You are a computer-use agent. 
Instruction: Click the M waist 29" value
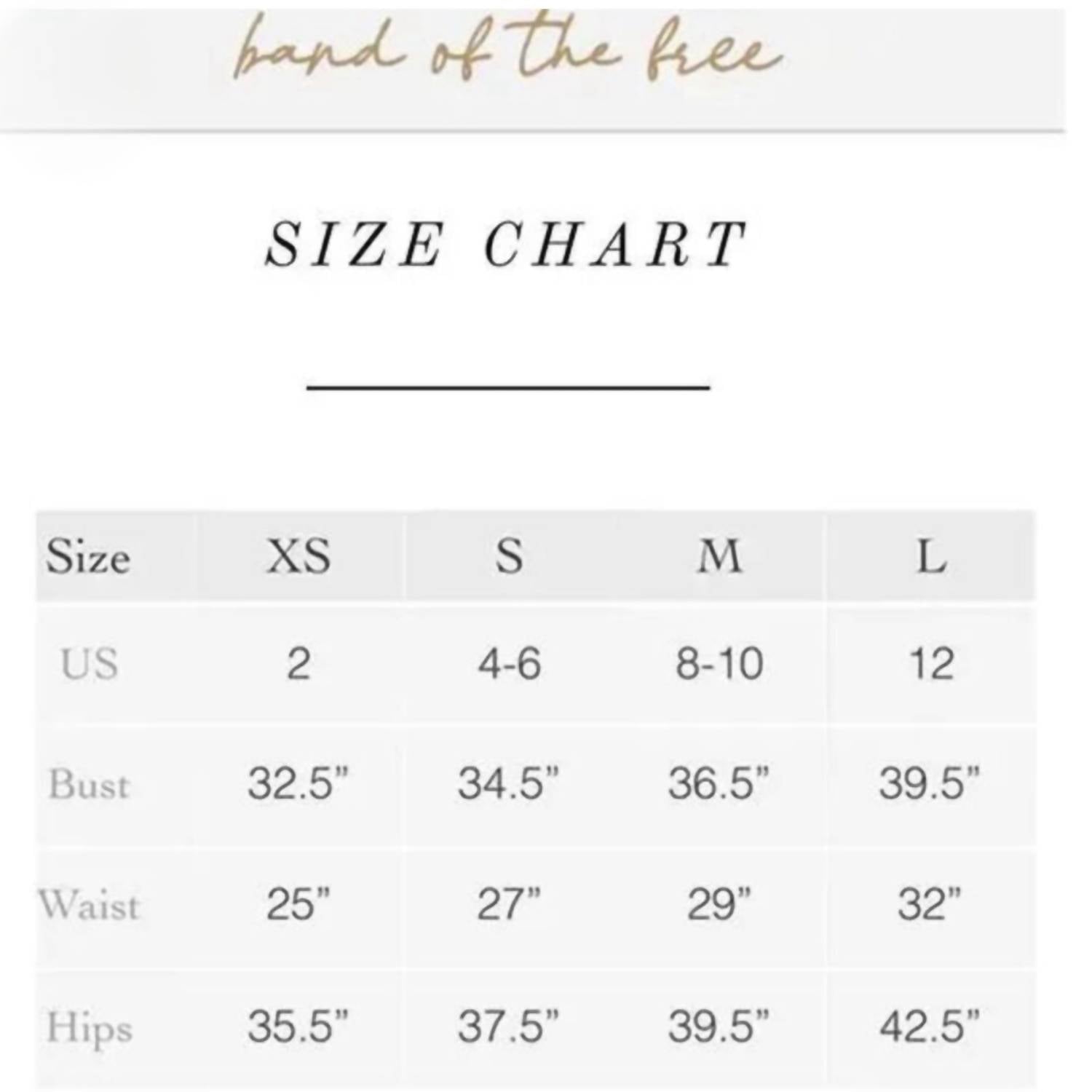coord(719,905)
